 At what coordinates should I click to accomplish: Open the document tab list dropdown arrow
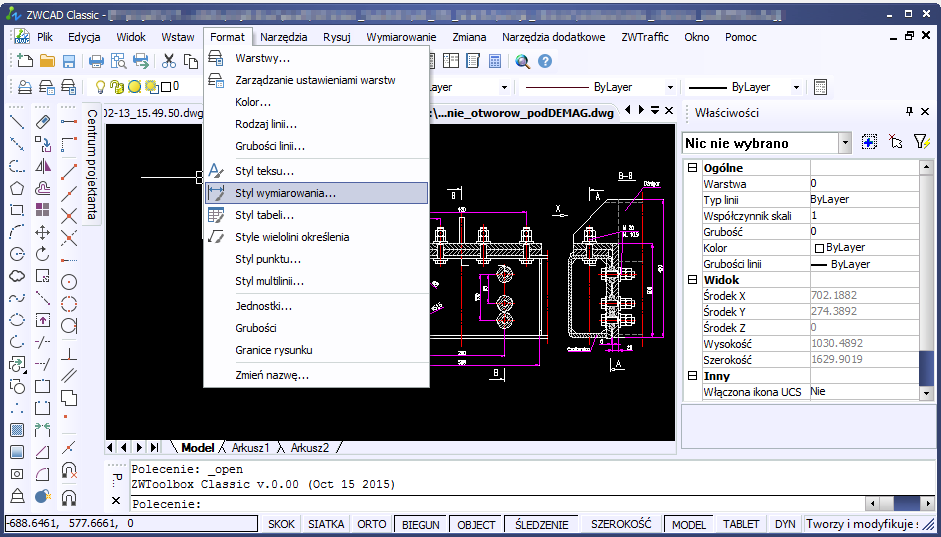point(655,110)
